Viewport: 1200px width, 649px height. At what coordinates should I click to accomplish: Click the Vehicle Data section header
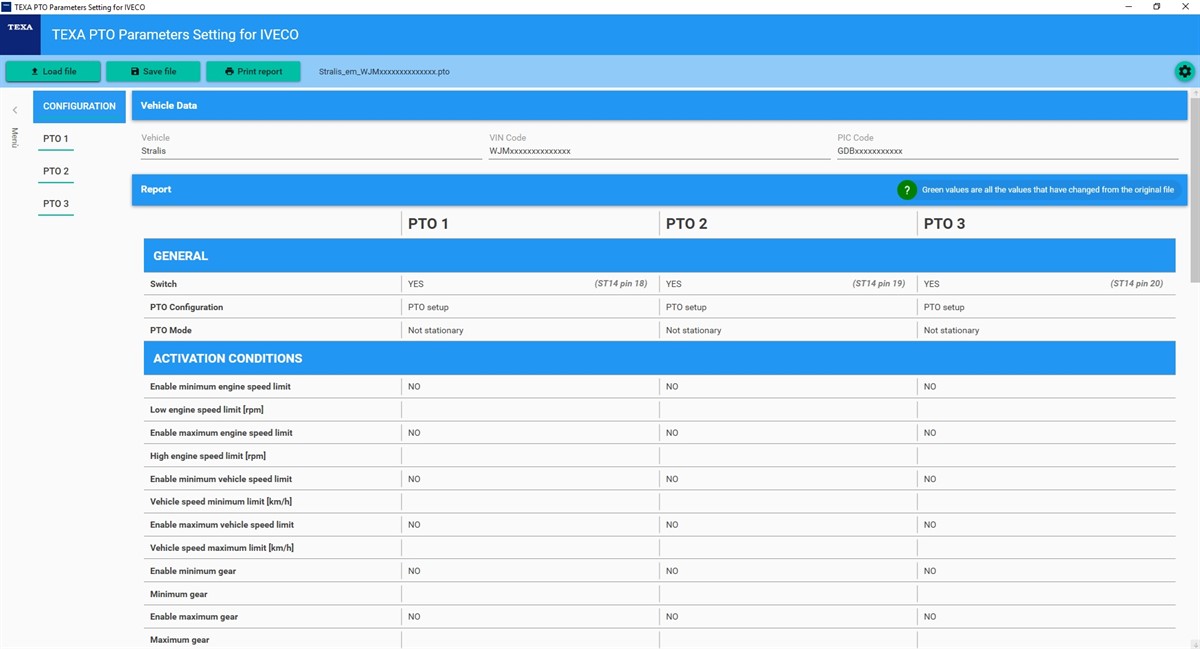(659, 105)
